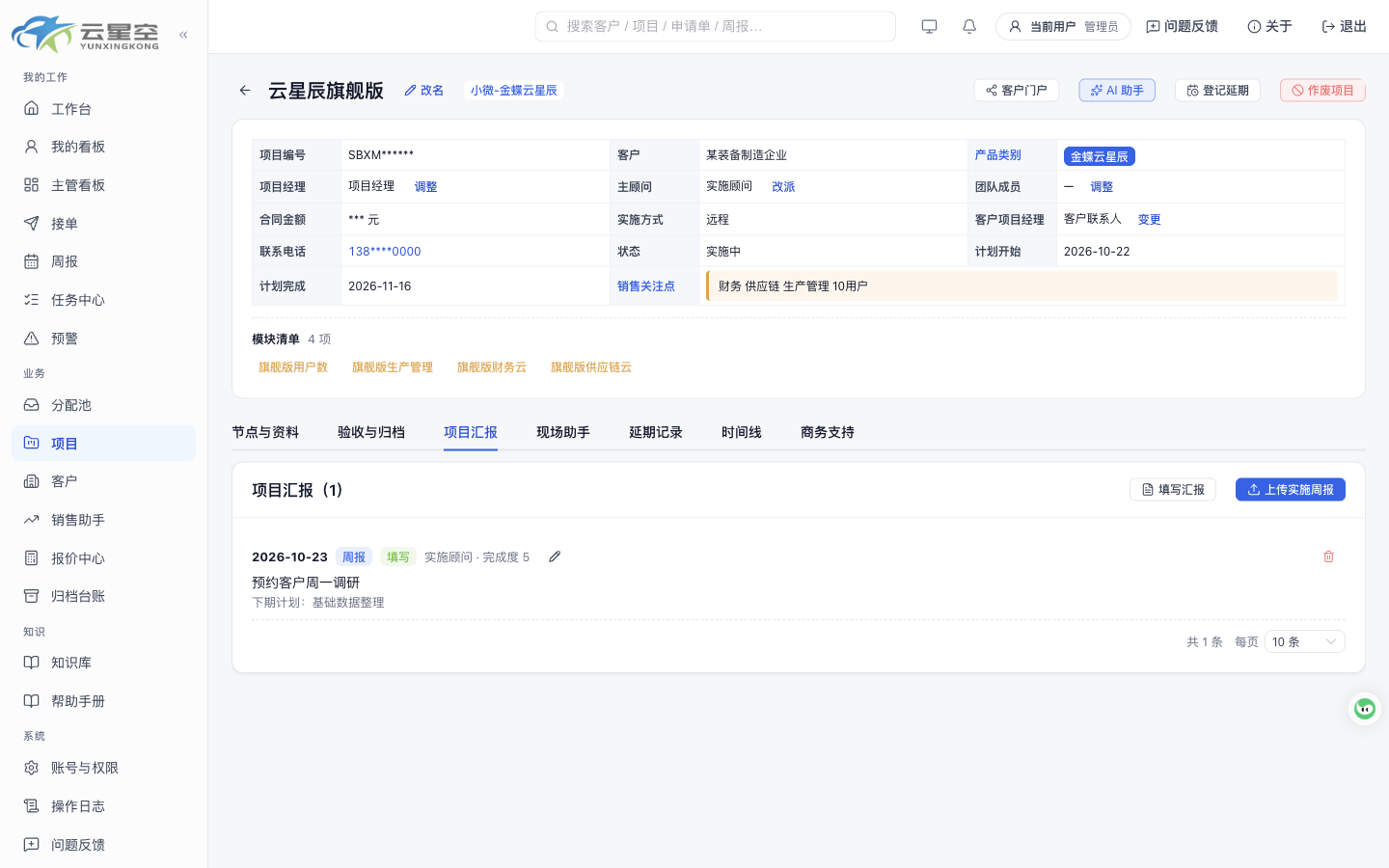Select 项目 in sidebar
The image size is (1389, 868).
coord(103,444)
